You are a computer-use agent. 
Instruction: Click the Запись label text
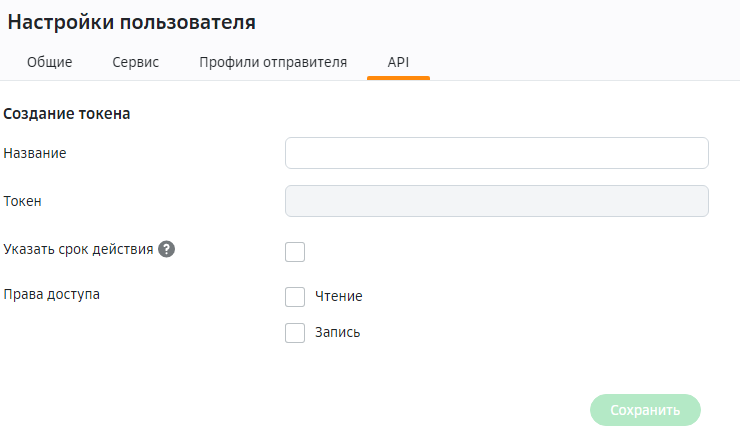(337, 333)
